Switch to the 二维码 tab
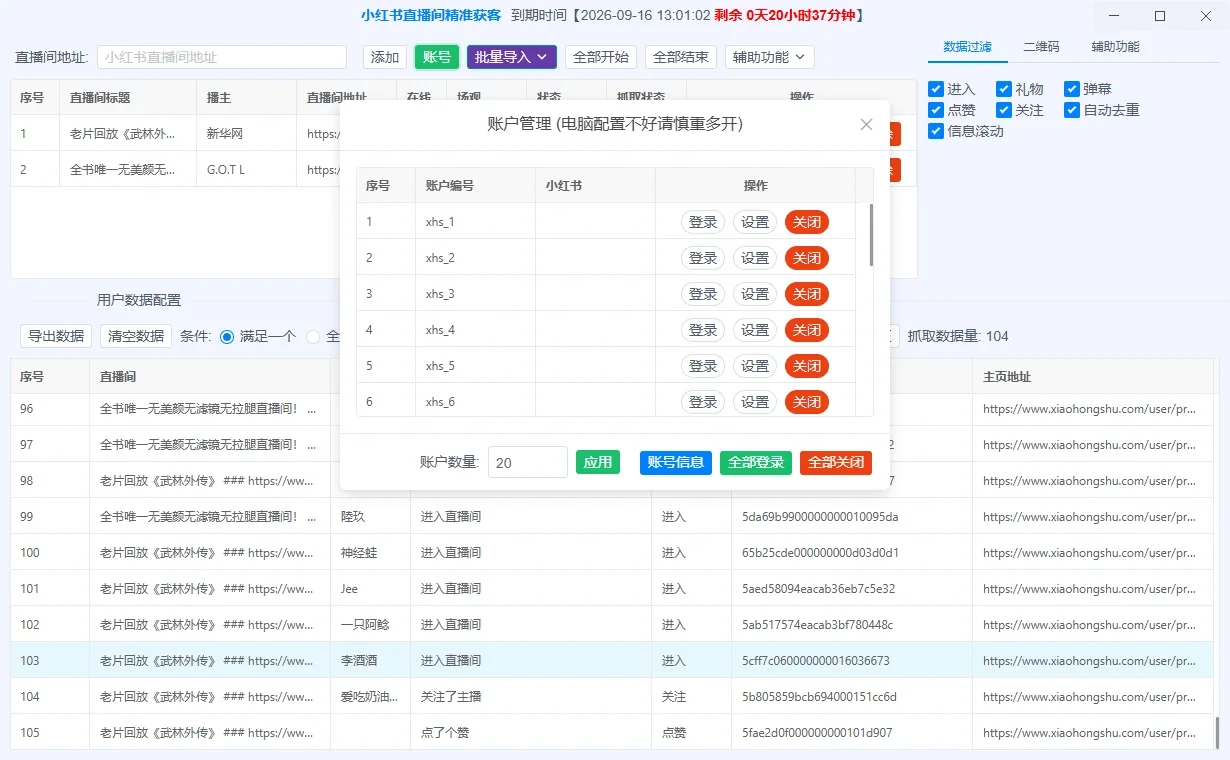Viewport: 1230px width, 760px height. click(x=1041, y=47)
